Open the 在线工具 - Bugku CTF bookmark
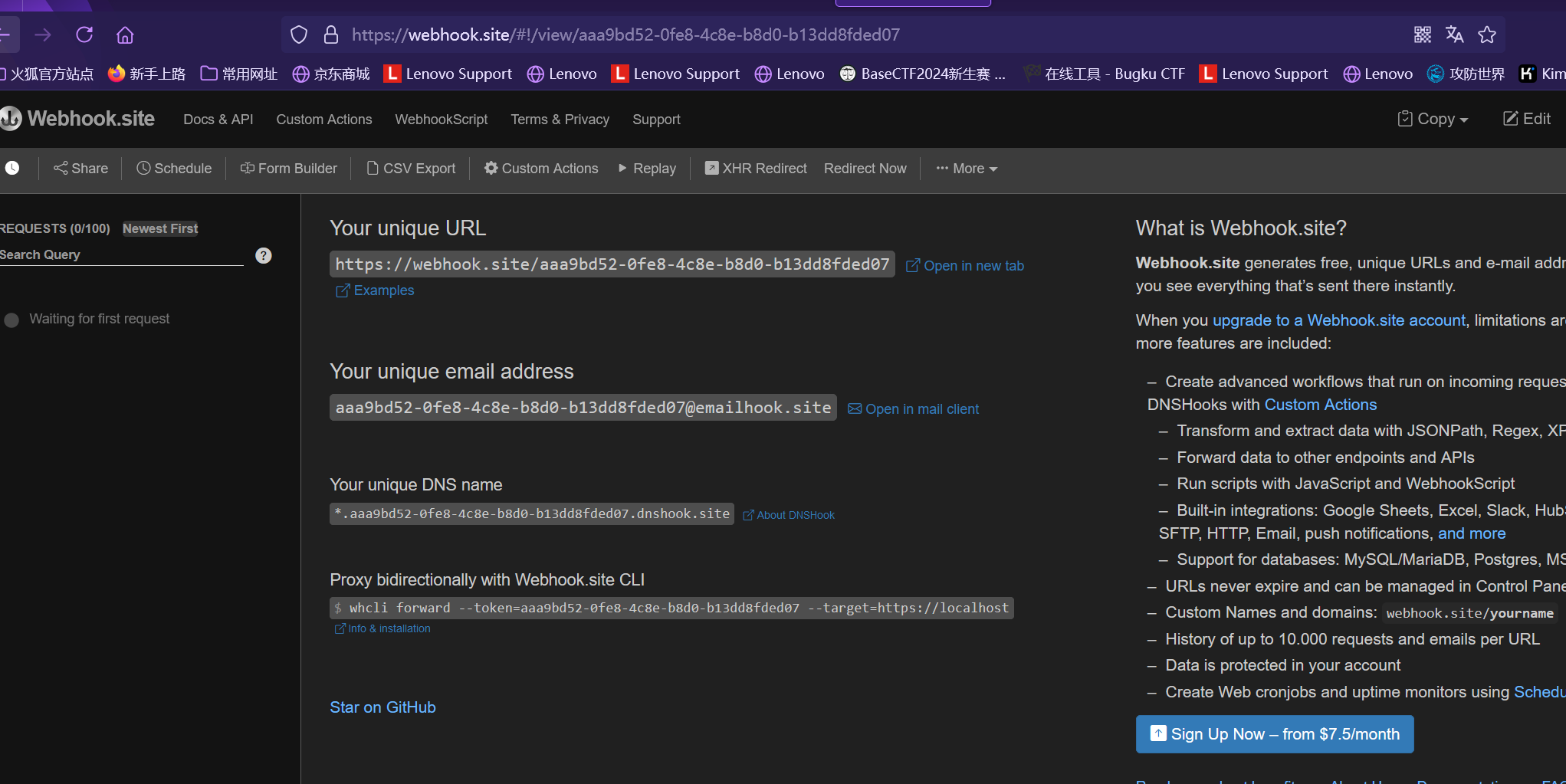Viewport: 1566px width, 784px height. point(1105,74)
